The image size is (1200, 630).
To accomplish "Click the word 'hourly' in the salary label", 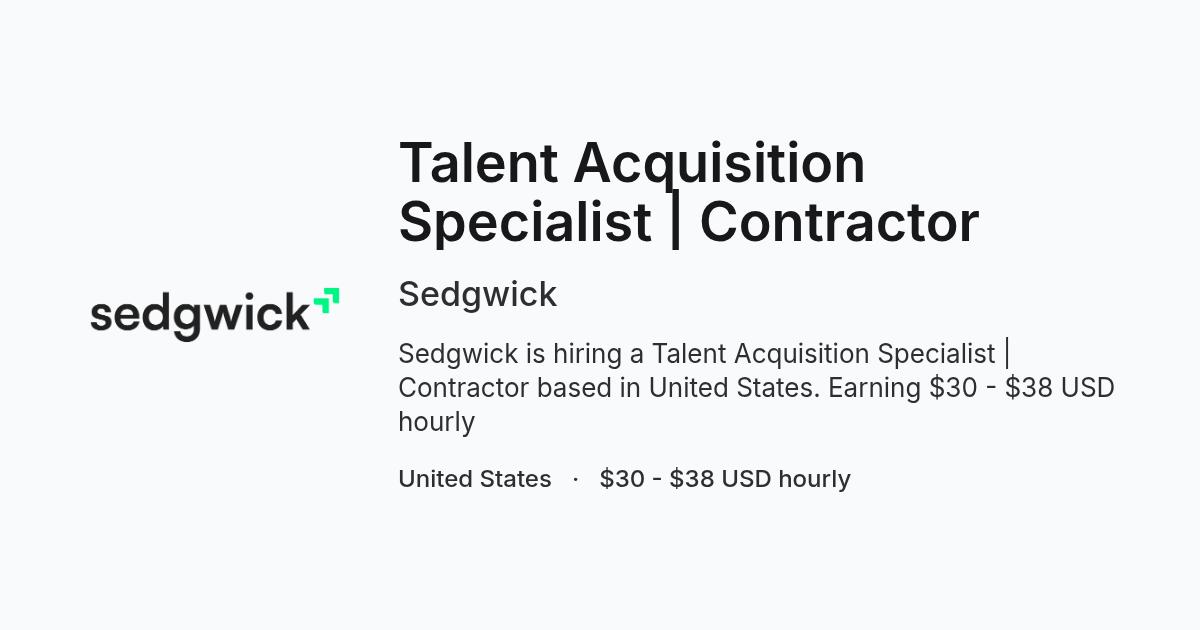I will coord(814,479).
